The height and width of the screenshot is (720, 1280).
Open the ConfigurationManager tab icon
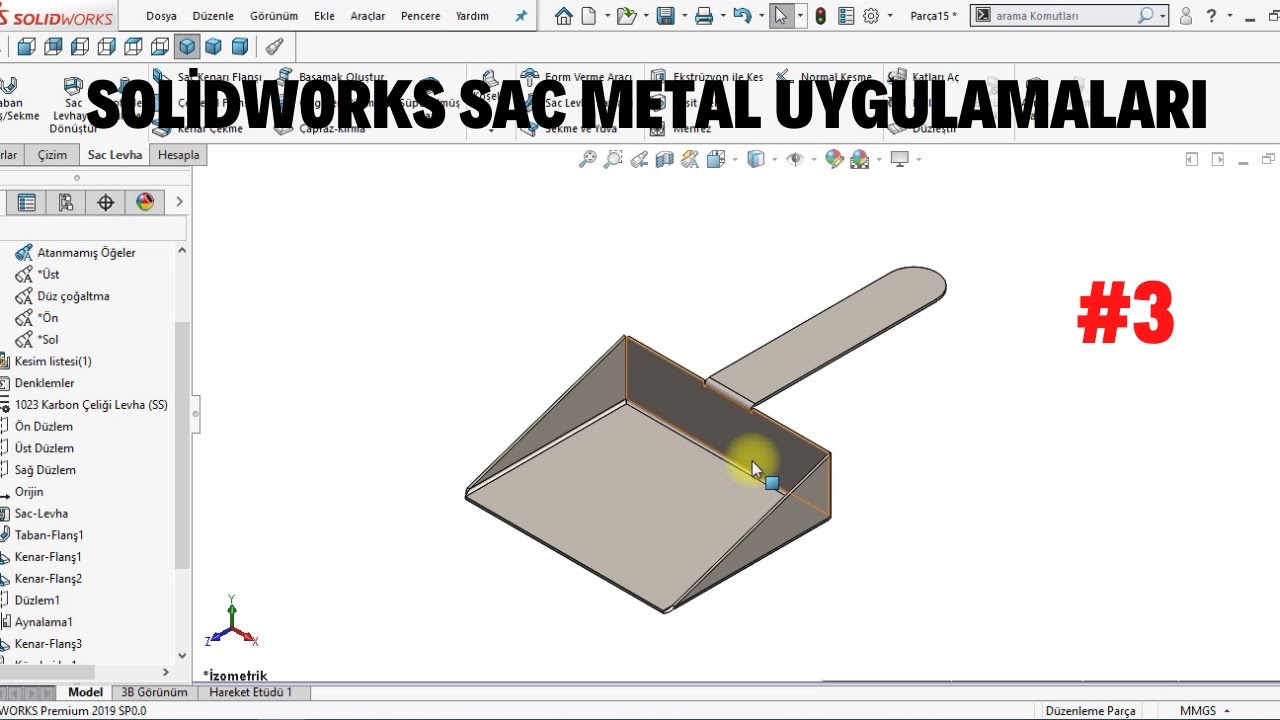click(x=66, y=202)
